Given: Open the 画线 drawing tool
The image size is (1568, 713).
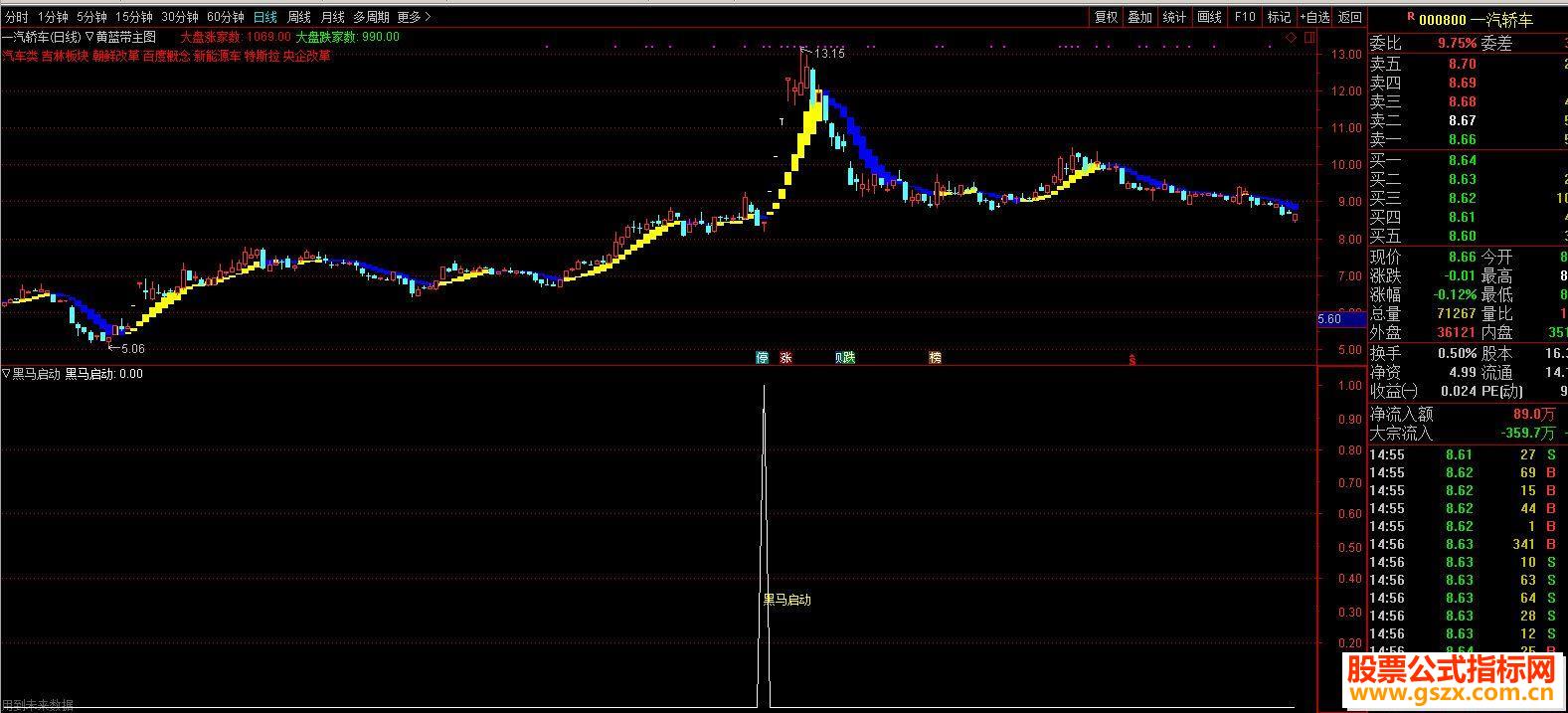Looking at the screenshot, I should (x=1209, y=17).
